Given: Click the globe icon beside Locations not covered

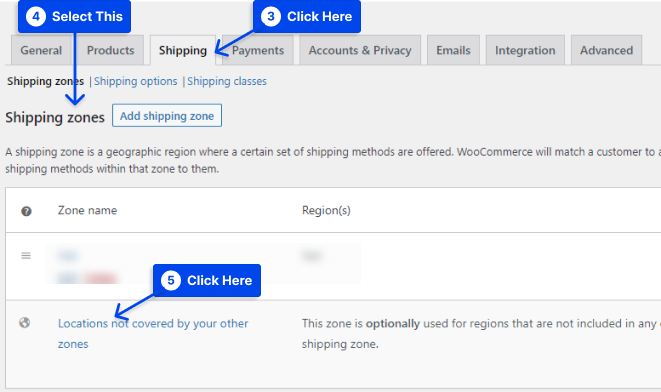Looking at the screenshot, I should tap(25, 323).
